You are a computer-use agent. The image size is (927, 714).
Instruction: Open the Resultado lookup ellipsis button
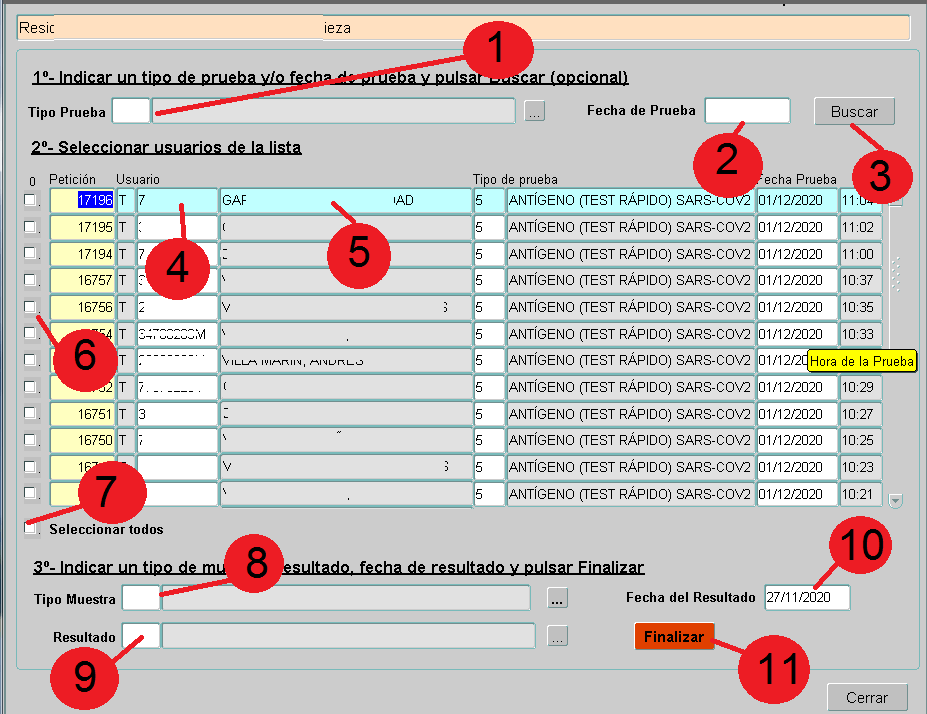click(558, 636)
